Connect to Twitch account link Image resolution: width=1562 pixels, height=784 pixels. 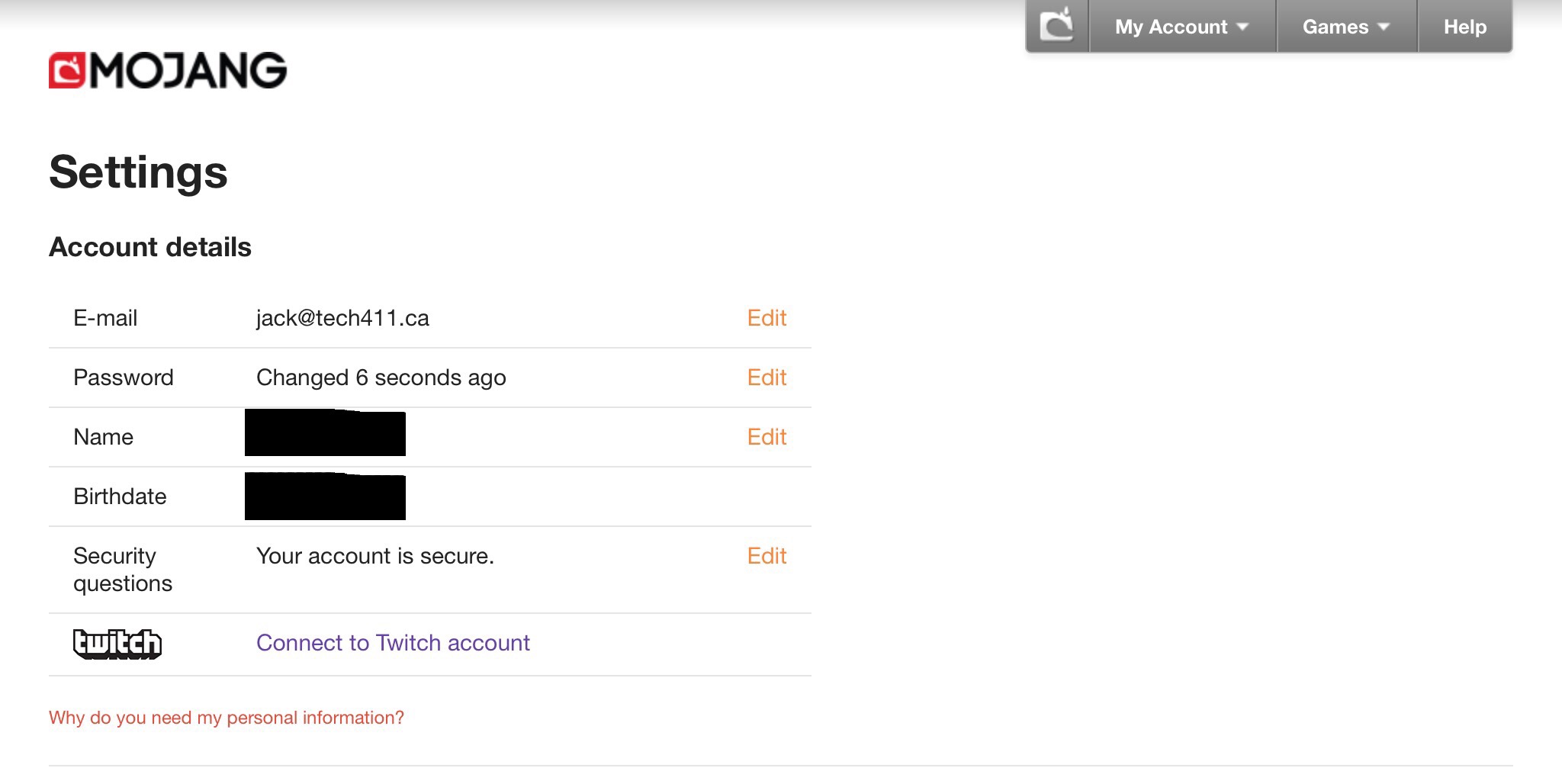(x=393, y=643)
